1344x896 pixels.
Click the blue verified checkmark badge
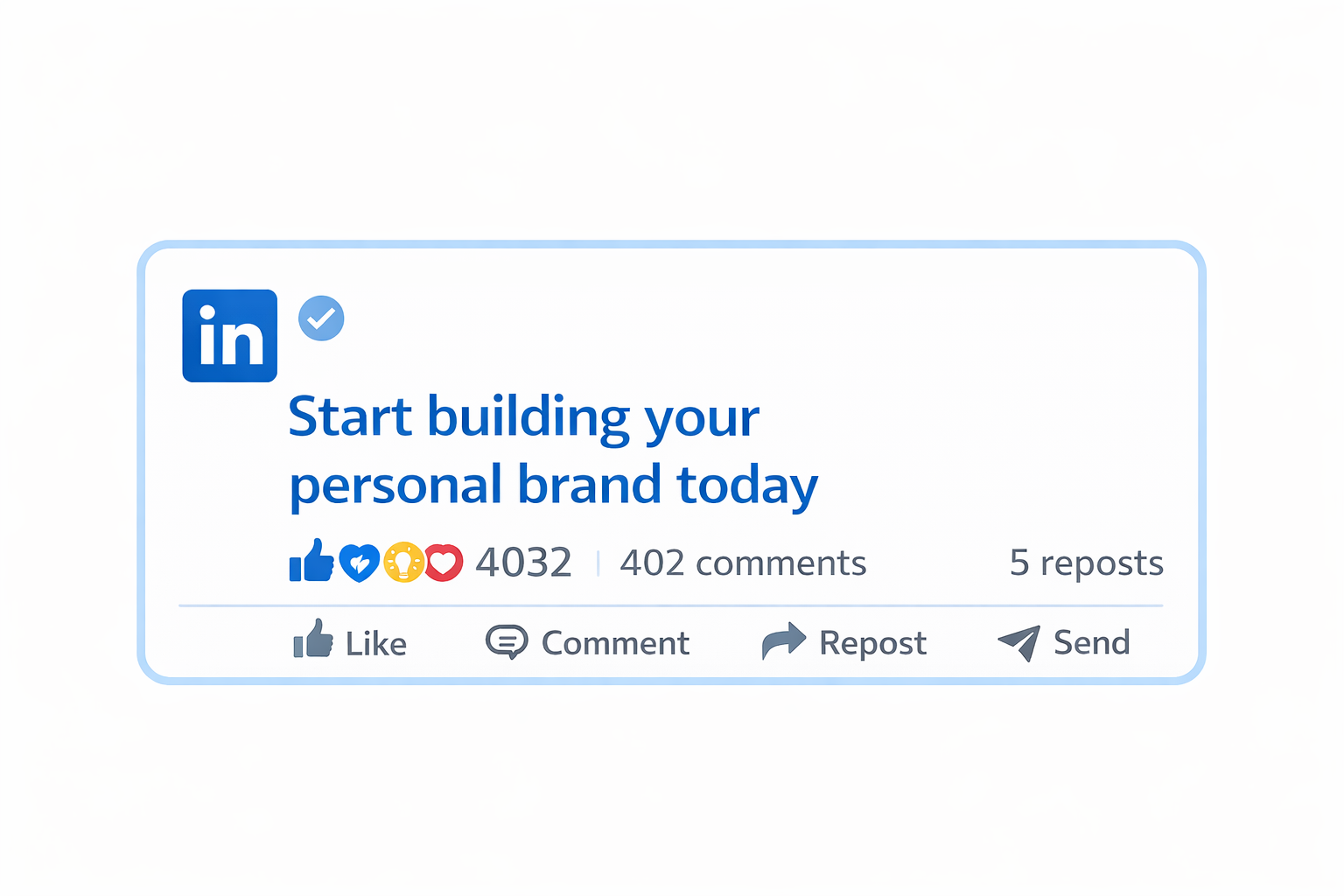321,318
